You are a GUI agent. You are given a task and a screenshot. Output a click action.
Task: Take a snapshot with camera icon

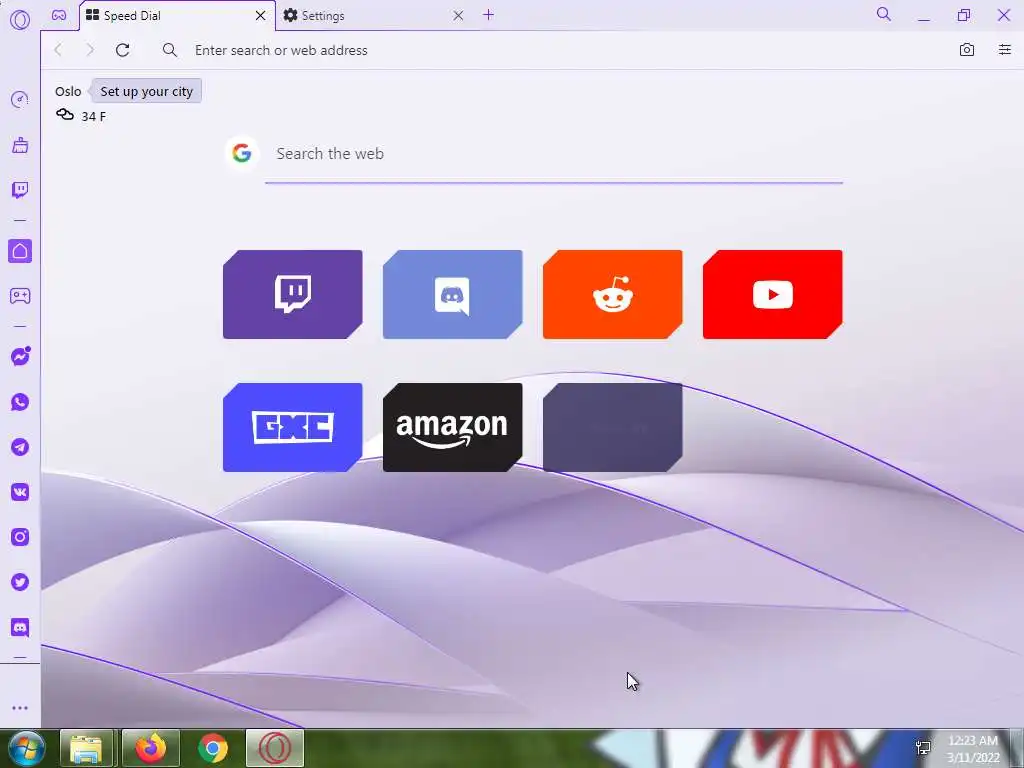[x=967, y=50]
